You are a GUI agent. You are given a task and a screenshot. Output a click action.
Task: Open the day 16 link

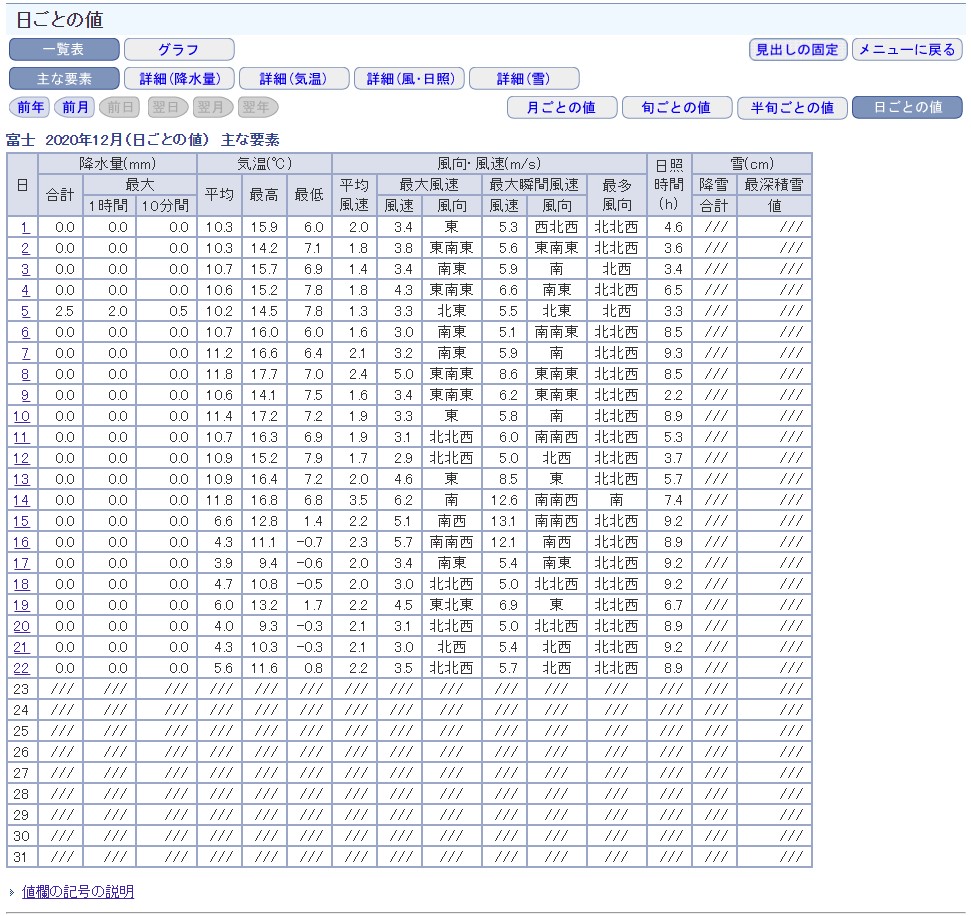coord(22,543)
